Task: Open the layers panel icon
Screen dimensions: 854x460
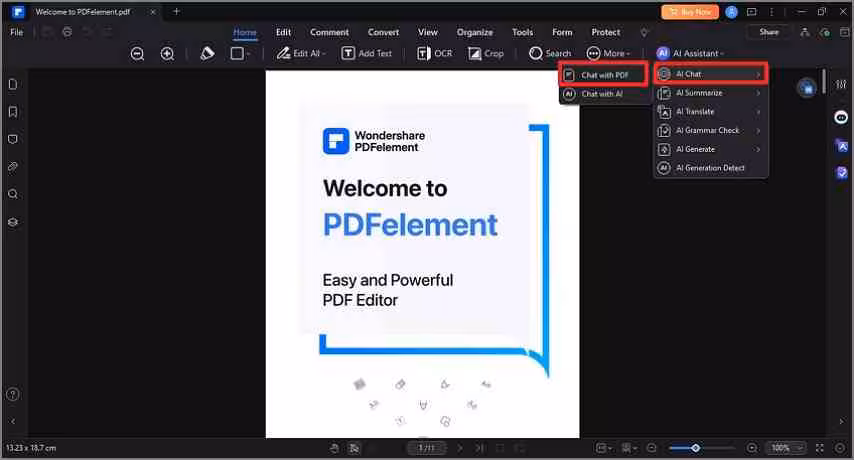Action: coord(13,222)
